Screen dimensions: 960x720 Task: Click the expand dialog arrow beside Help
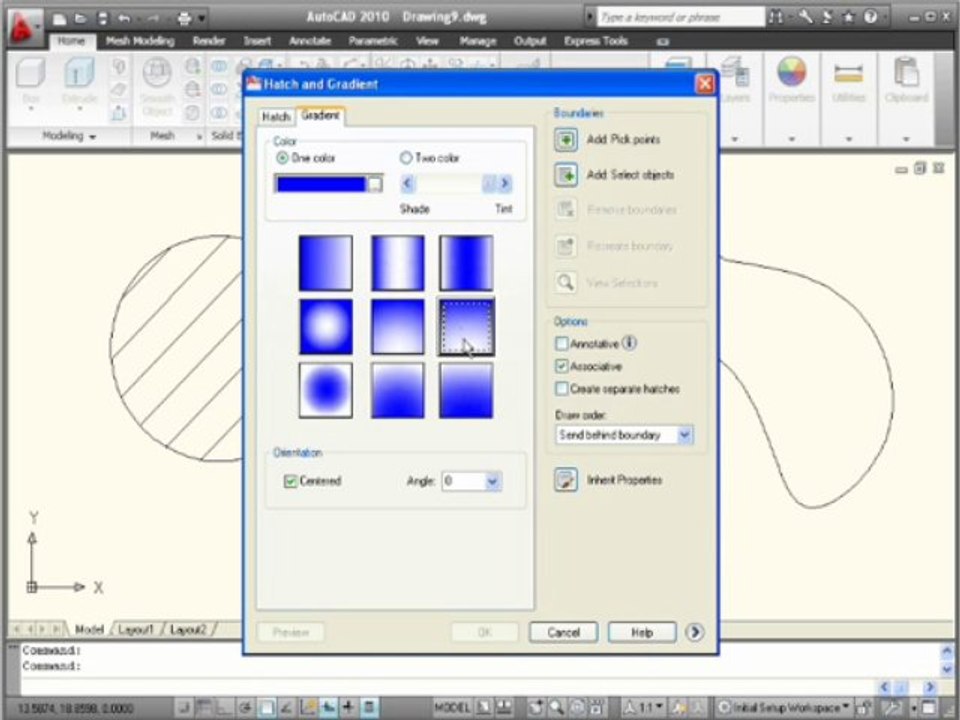pos(694,632)
